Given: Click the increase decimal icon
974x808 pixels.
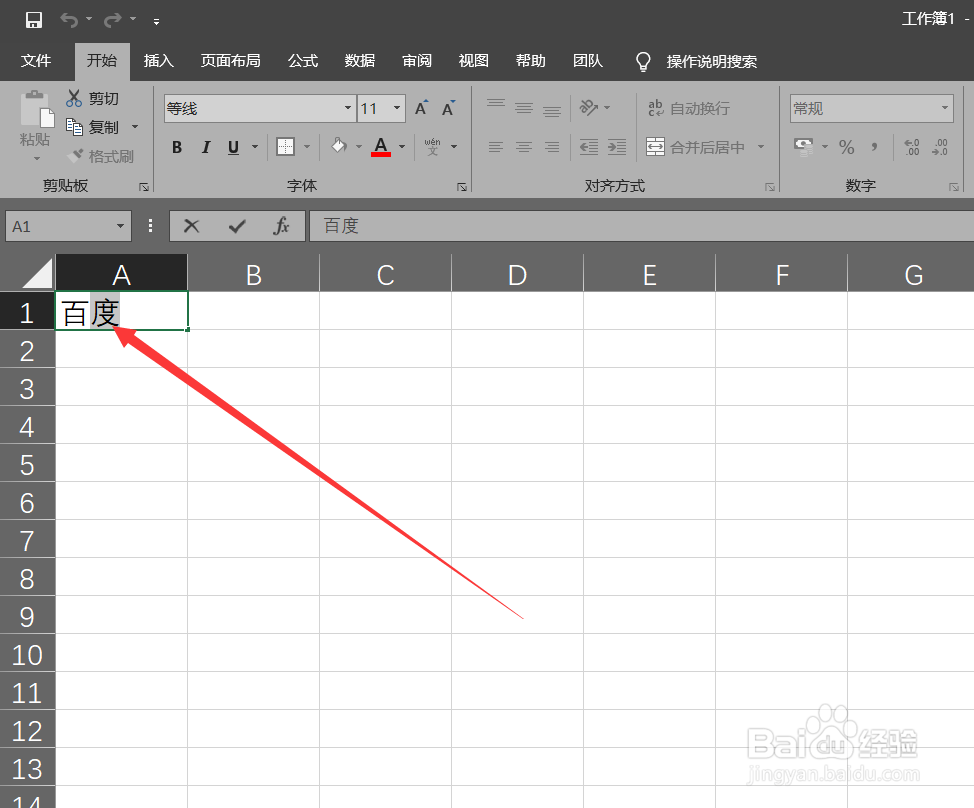Looking at the screenshot, I should pyautogui.click(x=911, y=147).
